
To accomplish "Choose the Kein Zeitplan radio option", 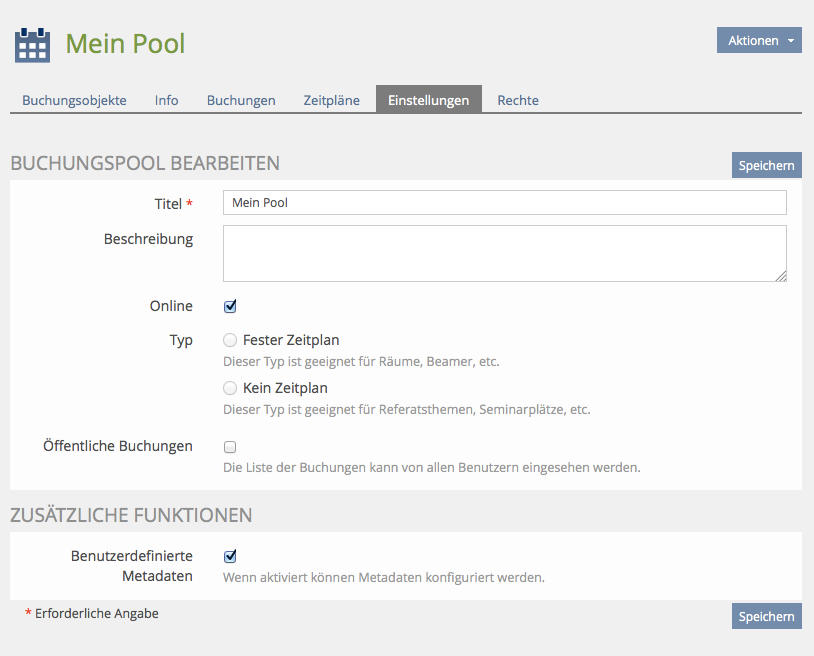I will 230,388.
